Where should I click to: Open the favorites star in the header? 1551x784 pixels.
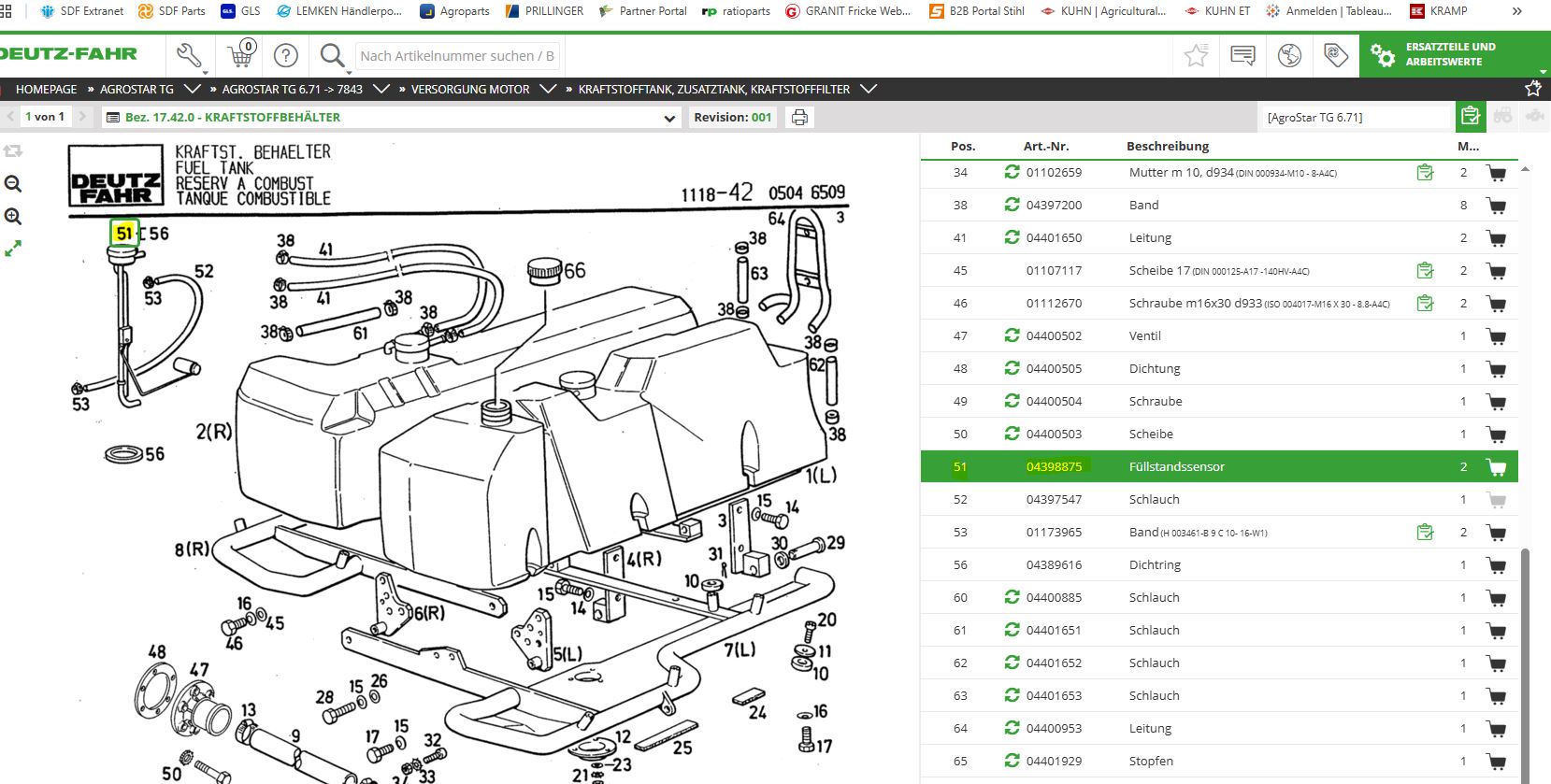tap(1196, 56)
